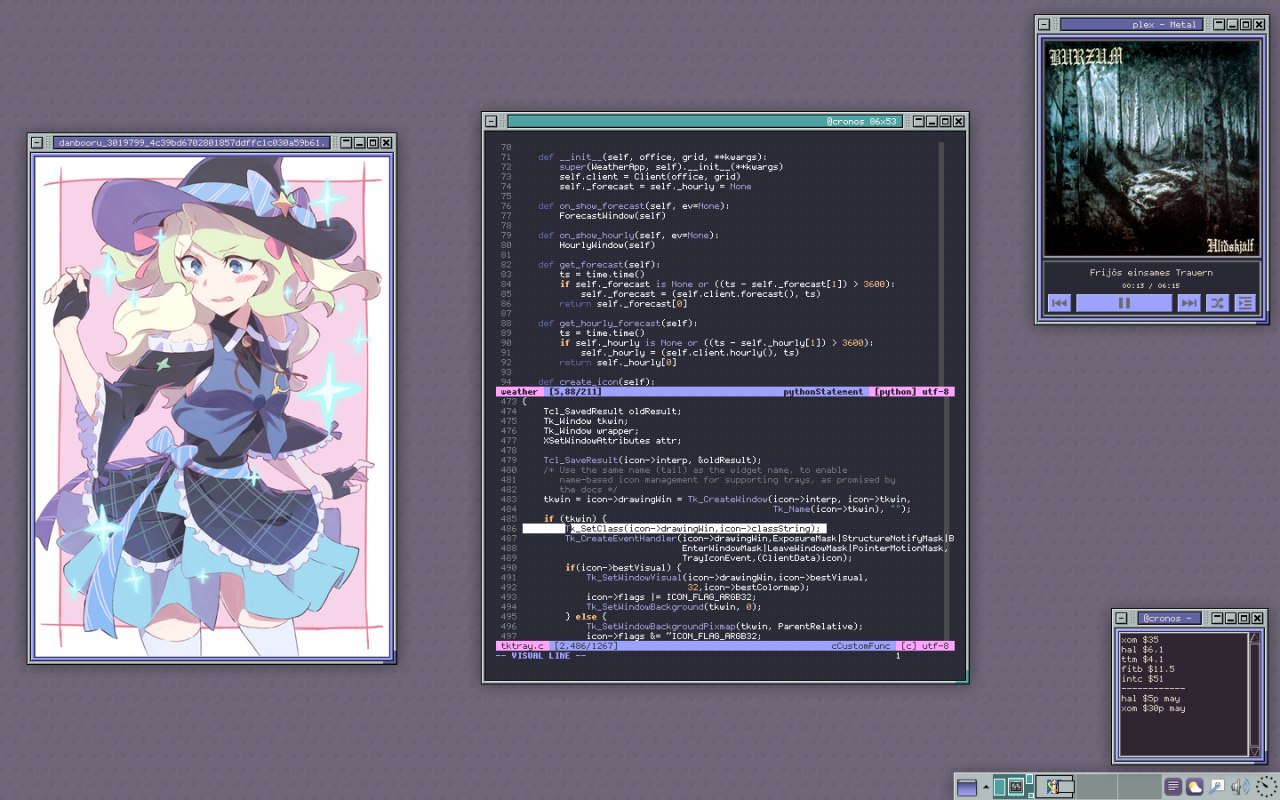Shade the small cronos stock terminal window
This screenshot has width=1280, height=800.
tap(1216, 618)
